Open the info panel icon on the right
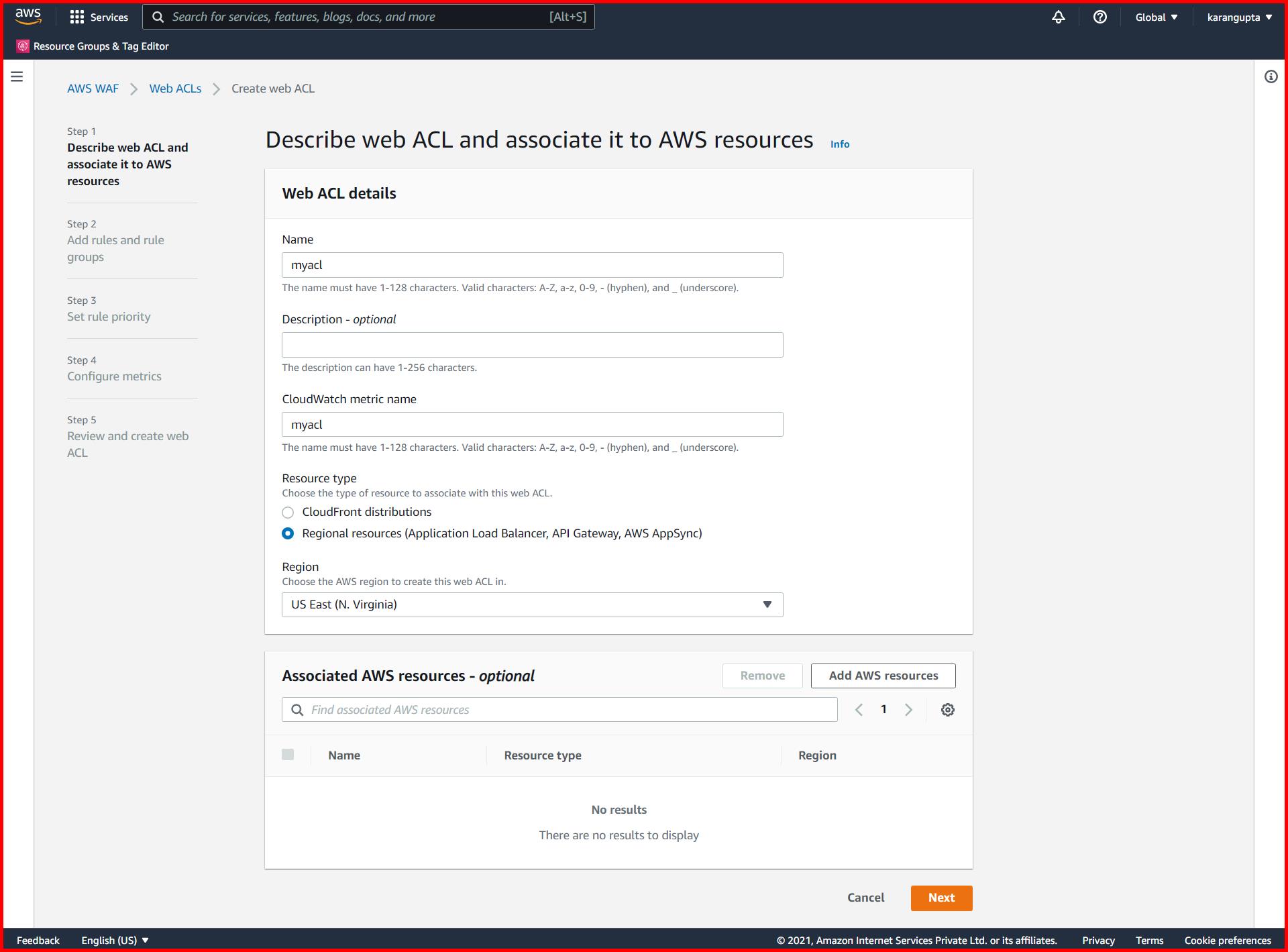The image size is (1288, 952). point(1270,76)
